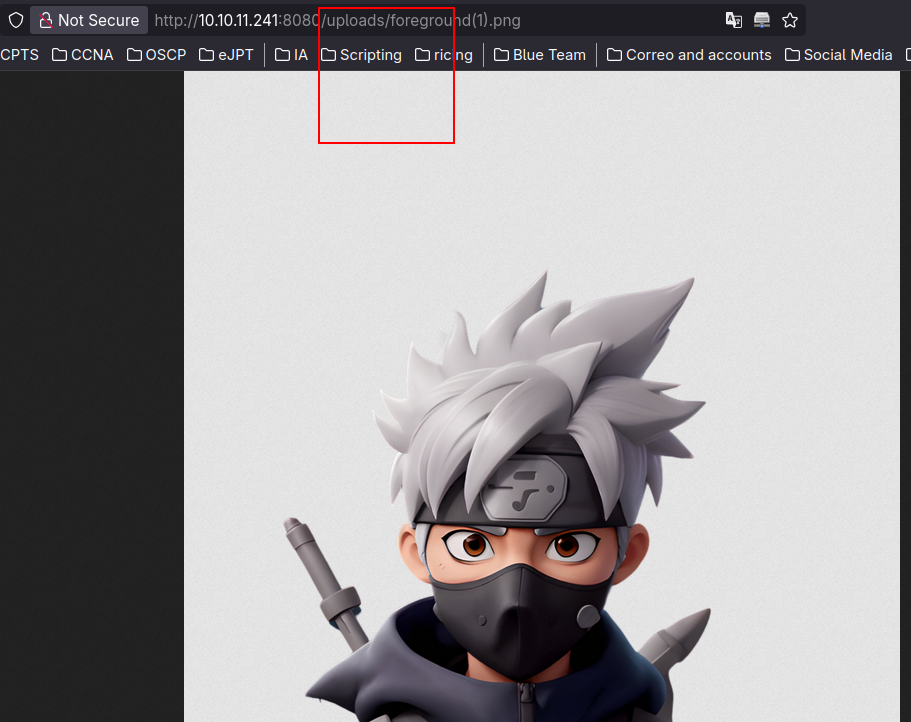Screen dimensions: 911x722
Task: Open the Not Secure connection info
Action: (x=89, y=20)
